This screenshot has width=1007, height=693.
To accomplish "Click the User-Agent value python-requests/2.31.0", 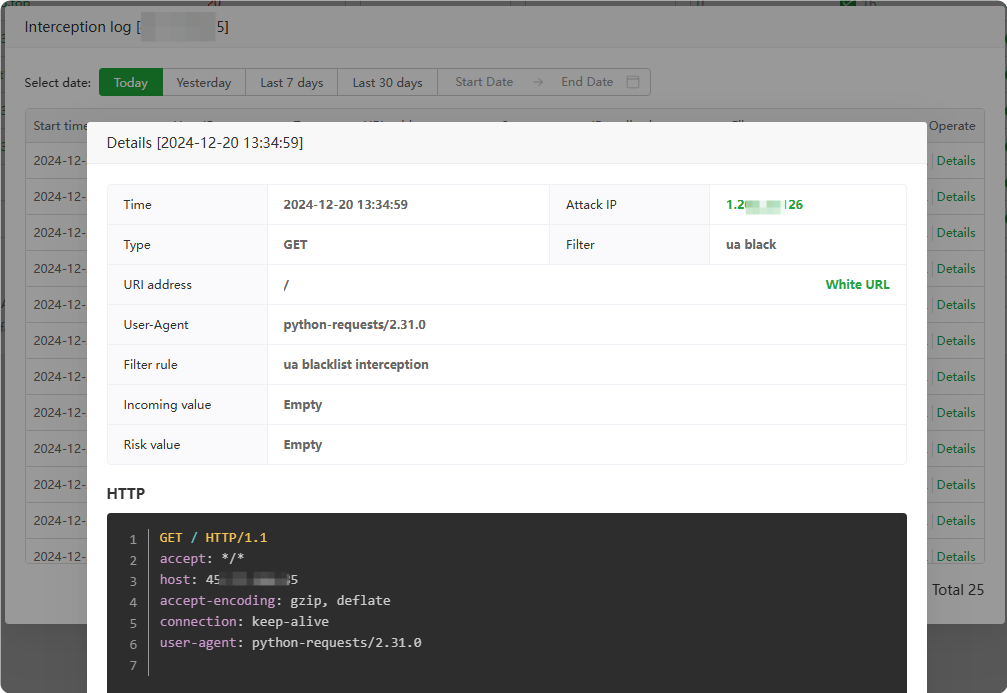I will click(354, 325).
